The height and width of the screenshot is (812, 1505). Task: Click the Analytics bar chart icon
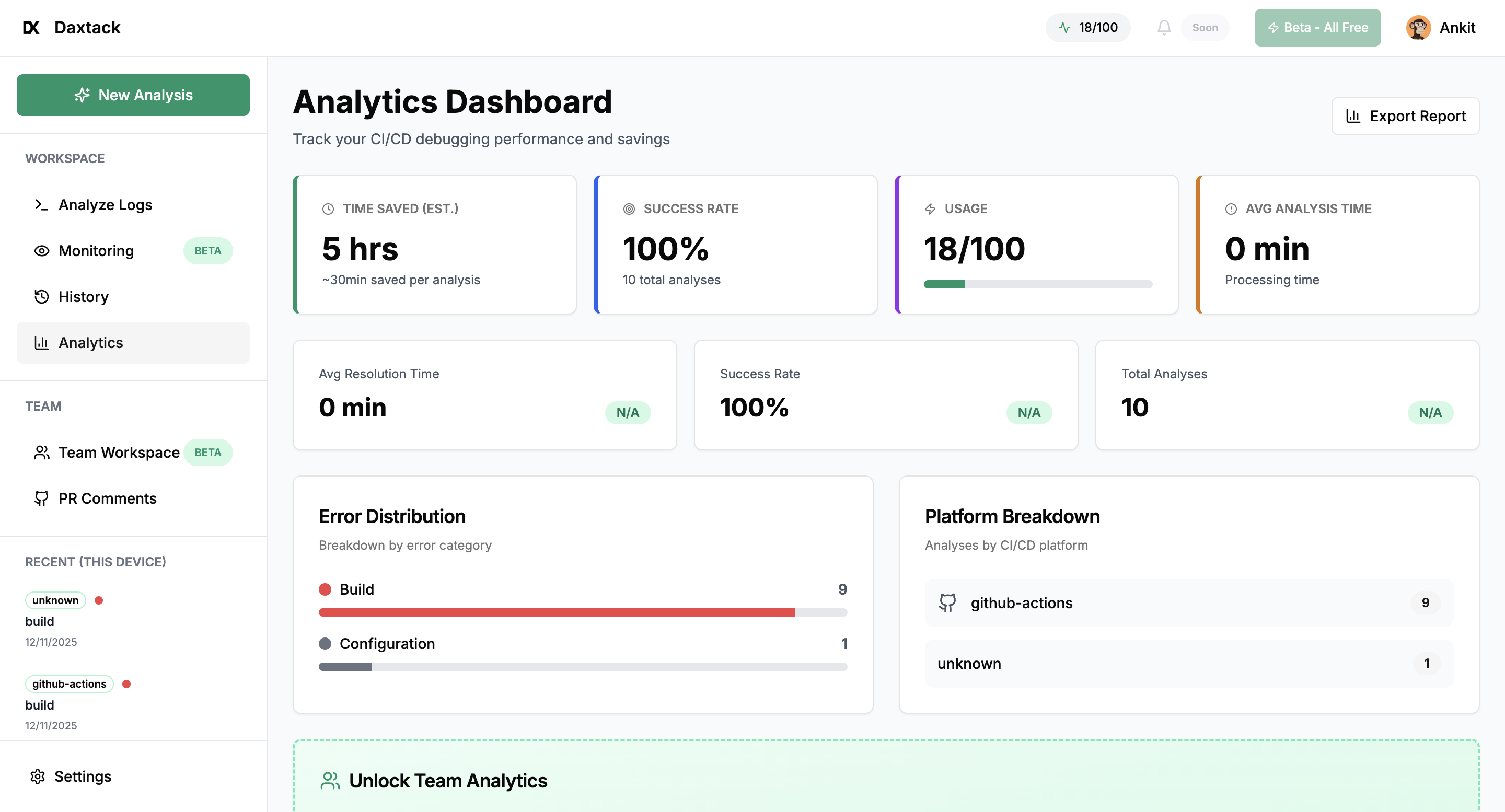(41, 343)
